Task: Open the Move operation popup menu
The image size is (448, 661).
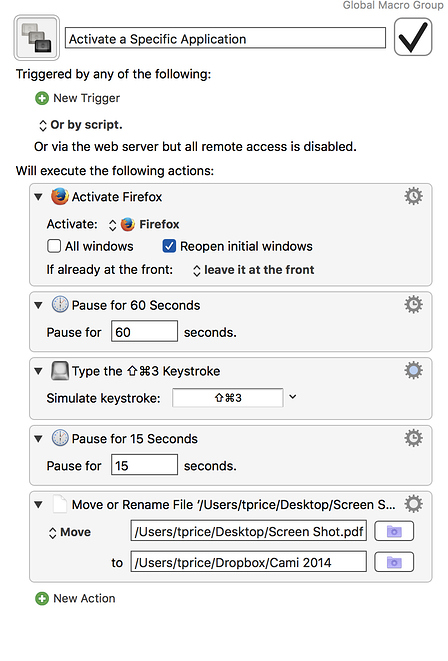Action: 70,532
